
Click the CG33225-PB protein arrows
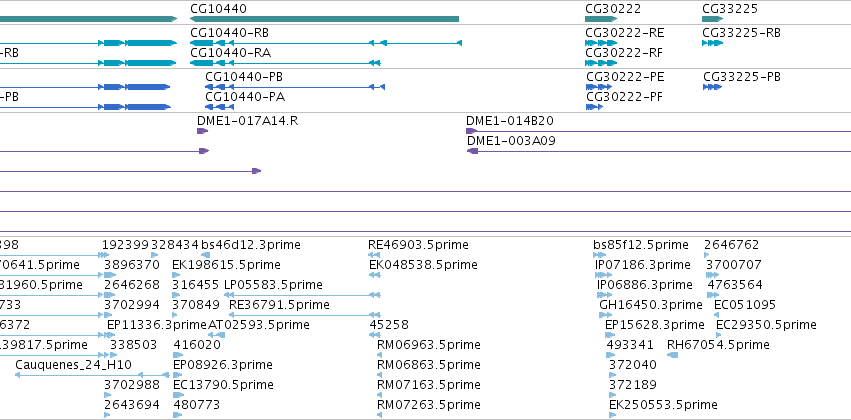(712, 87)
